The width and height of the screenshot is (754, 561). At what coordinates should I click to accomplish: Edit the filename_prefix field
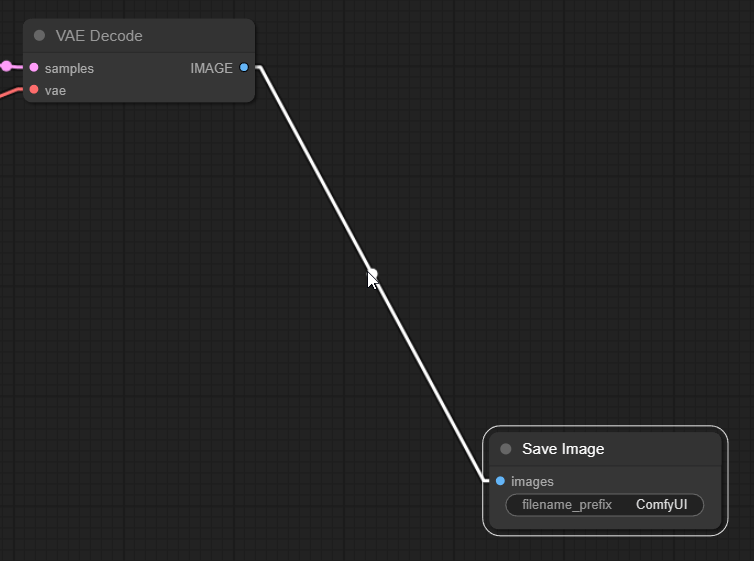coord(604,505)
